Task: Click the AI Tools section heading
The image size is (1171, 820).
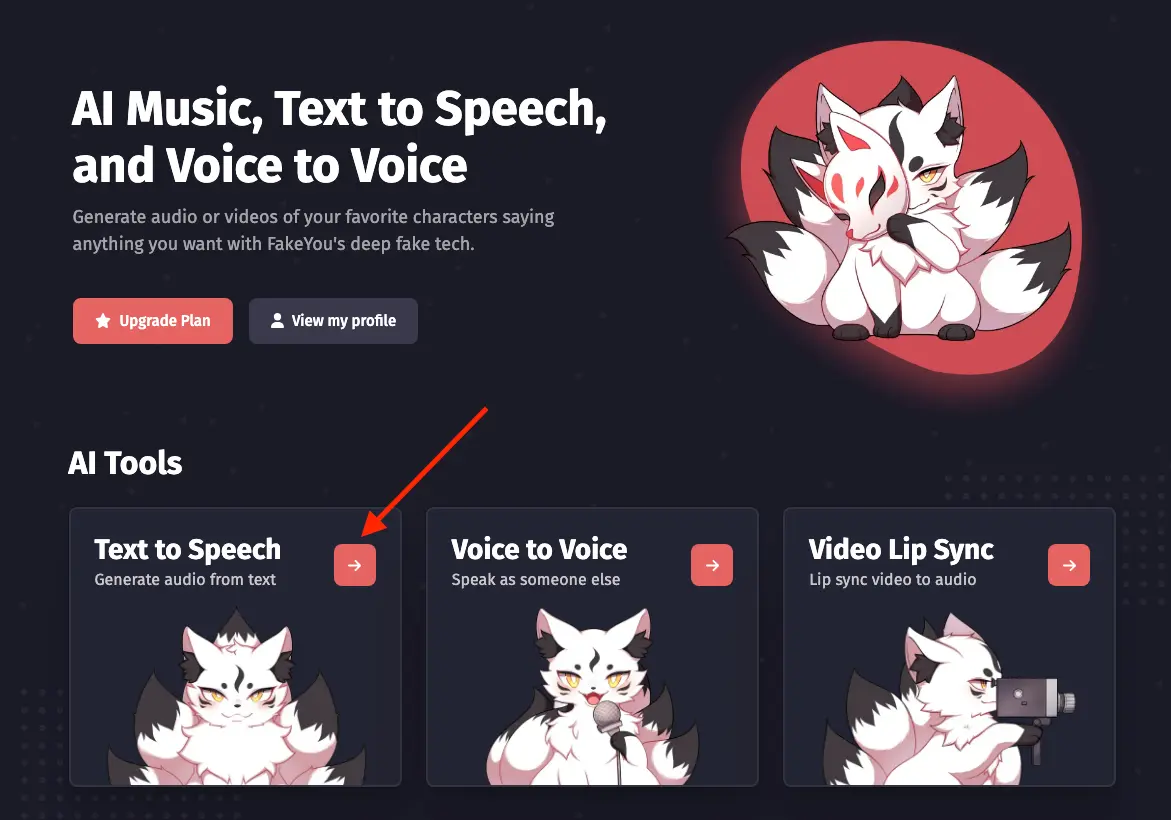Action: 125,463
